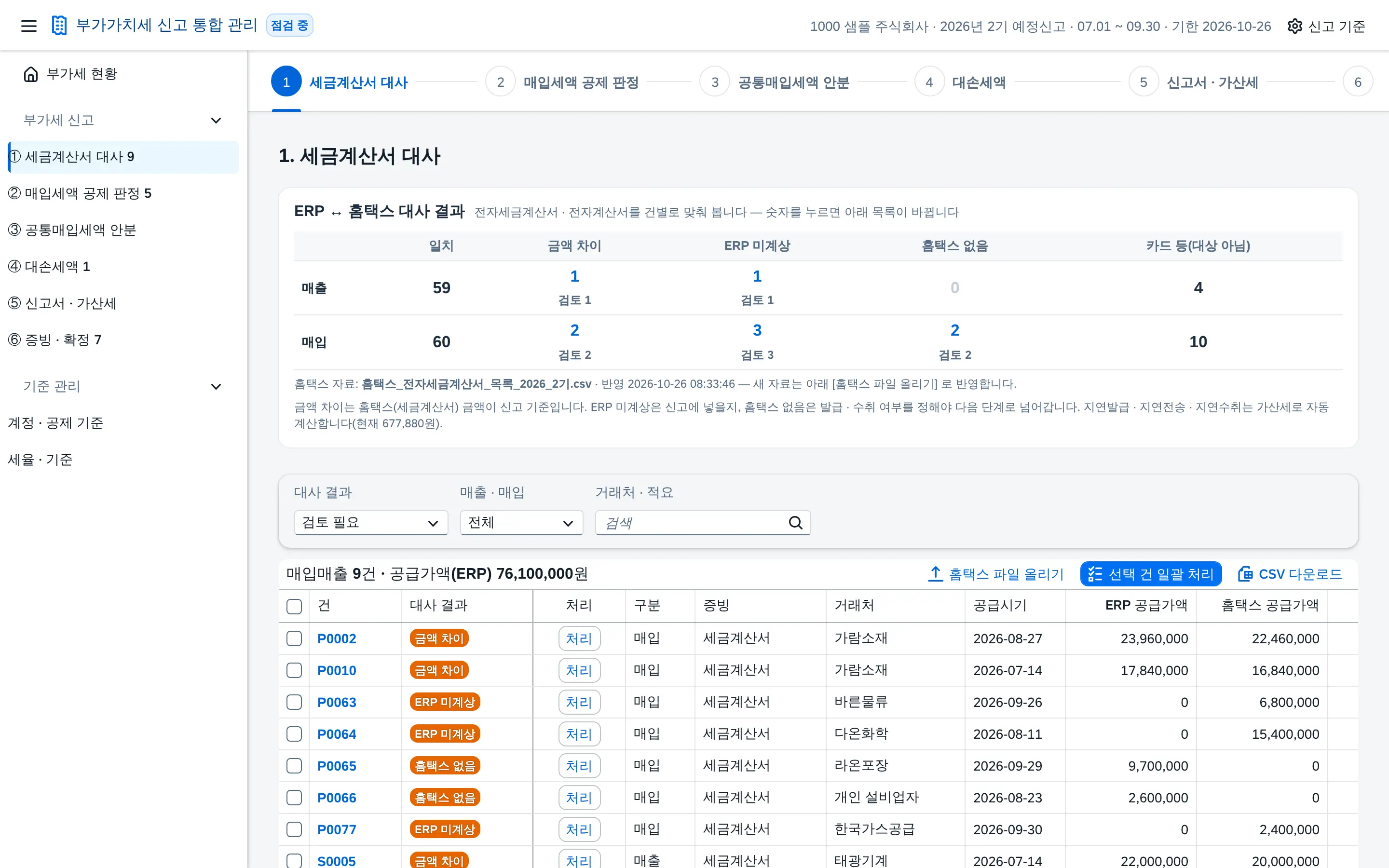The image size is (1389, 868).
Task: Open the hamburger navigation menu
Action: point(29,26)
